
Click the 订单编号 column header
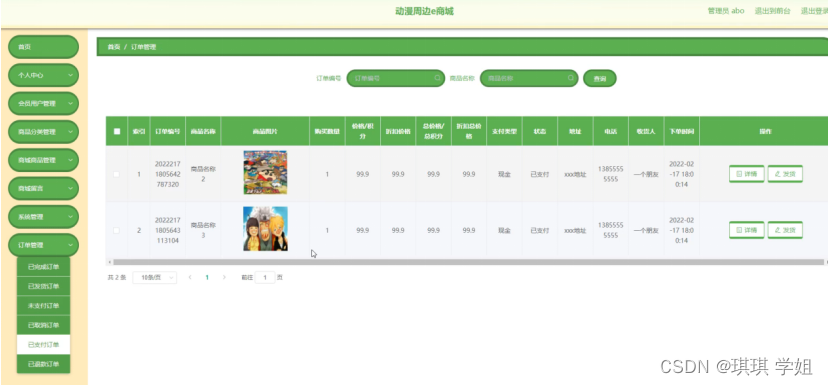click(167, 132)
